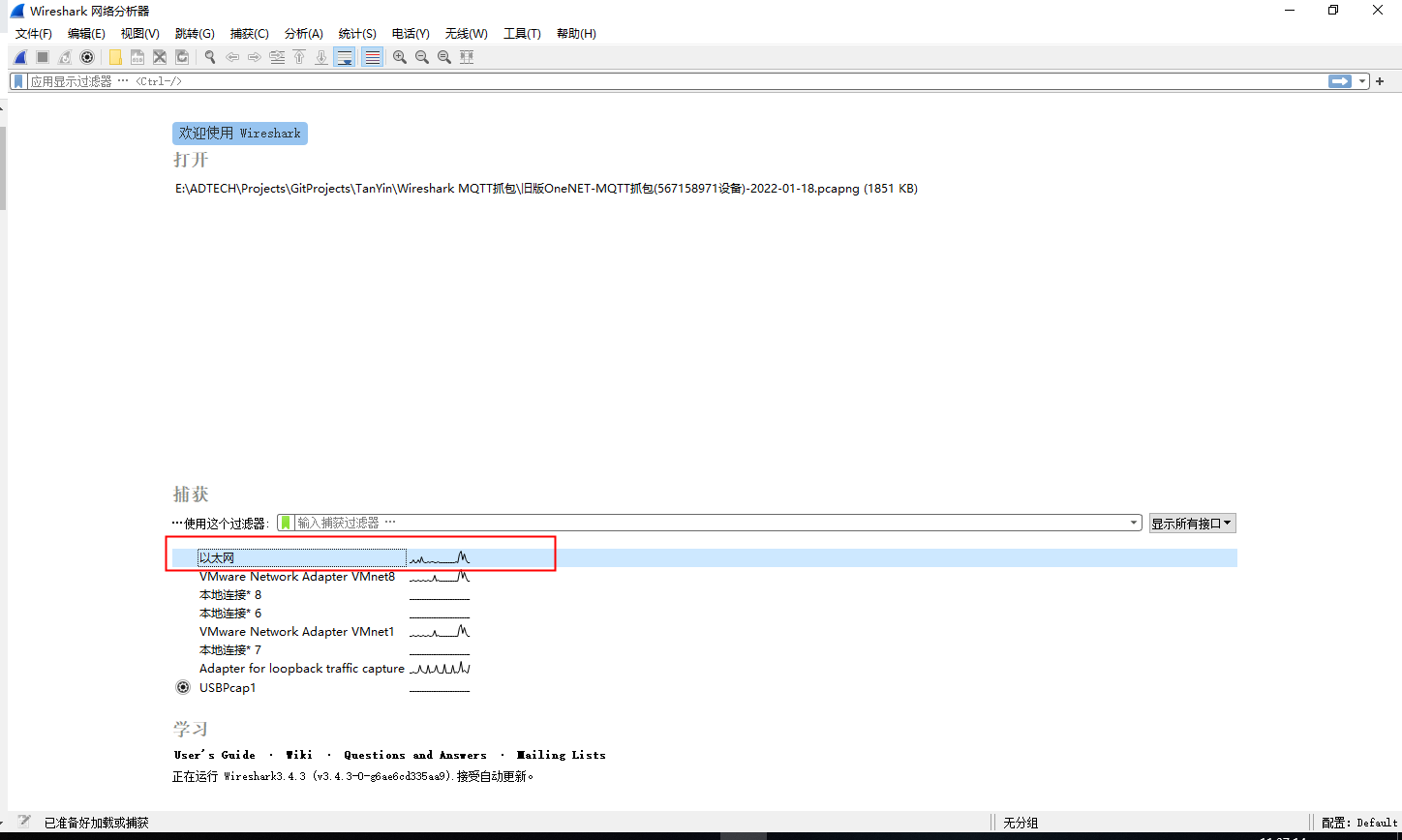
Task: Start capture with the shark fin icon
Action: coord(19,57)
